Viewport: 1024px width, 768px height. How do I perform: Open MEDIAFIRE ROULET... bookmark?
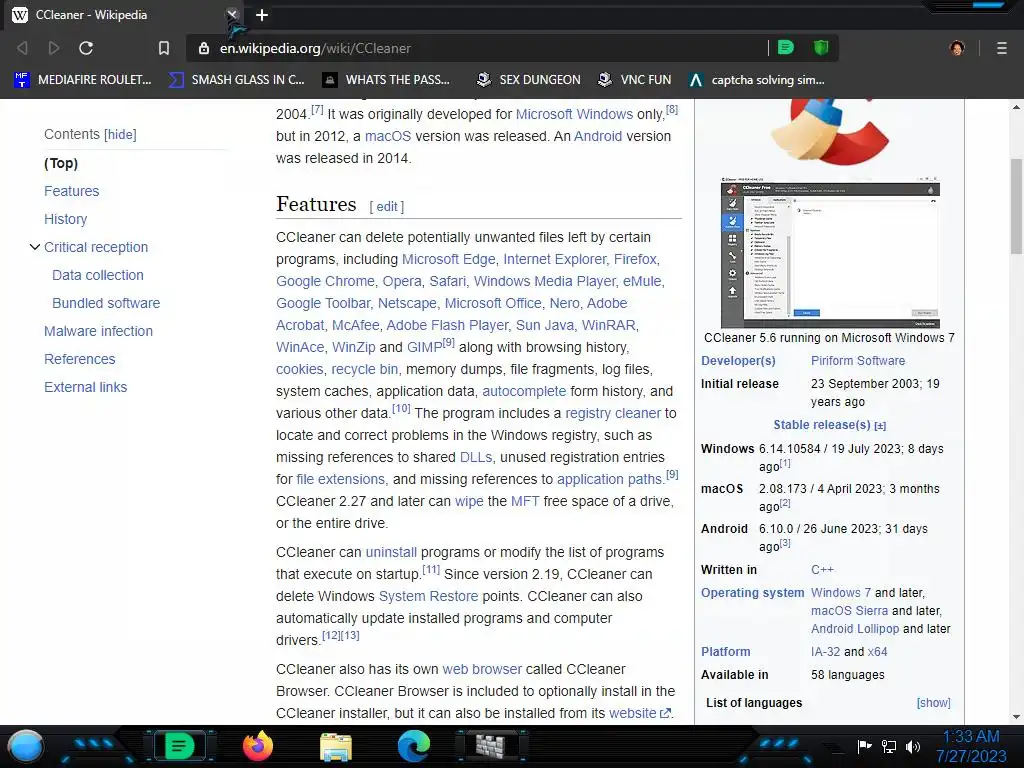click(x=83, y=80)
